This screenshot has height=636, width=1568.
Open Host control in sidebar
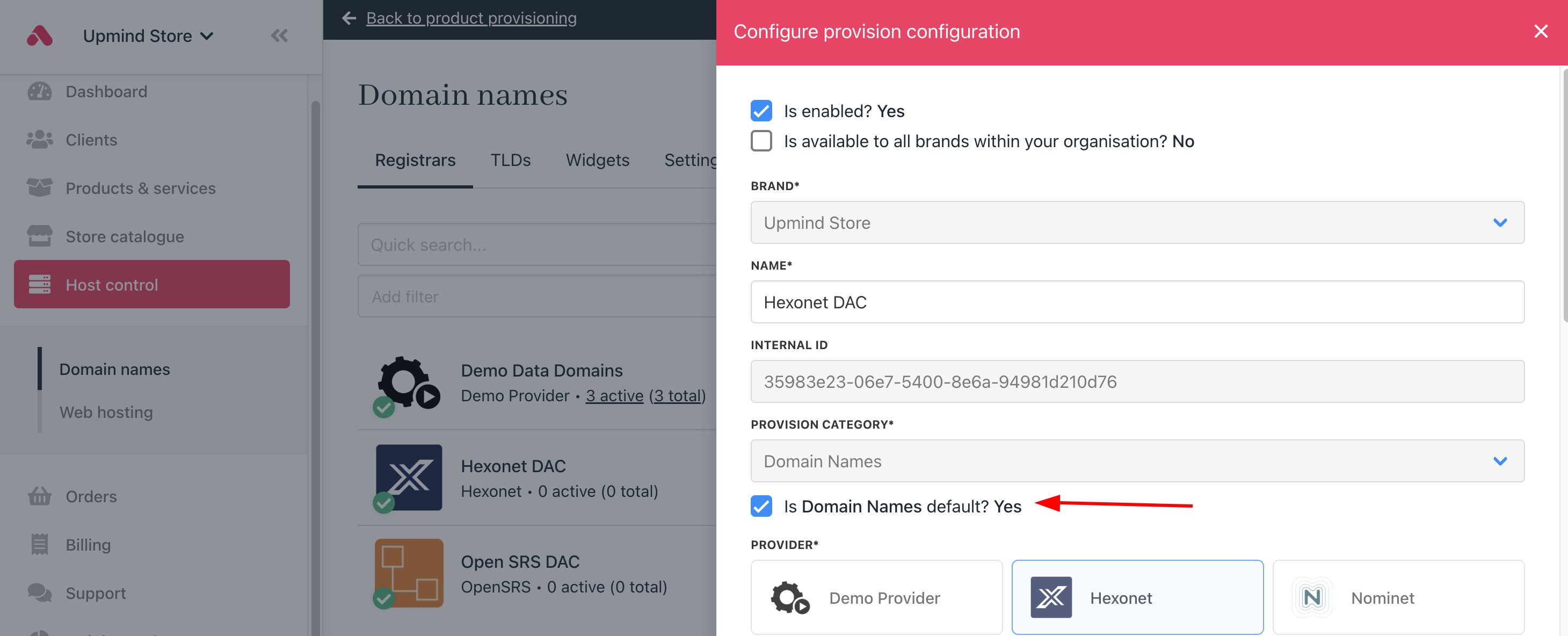pos(152,284)
